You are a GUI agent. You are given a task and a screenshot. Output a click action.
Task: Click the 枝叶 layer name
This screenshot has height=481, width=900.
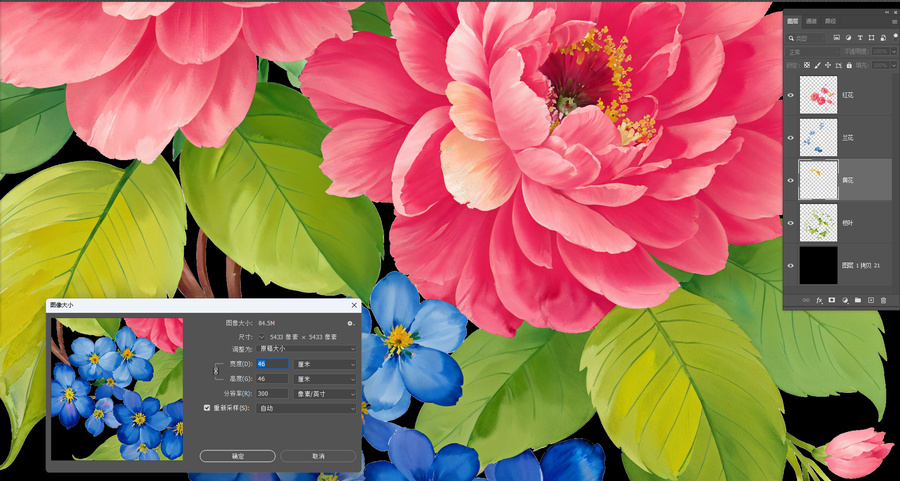[x=848, y=223]
